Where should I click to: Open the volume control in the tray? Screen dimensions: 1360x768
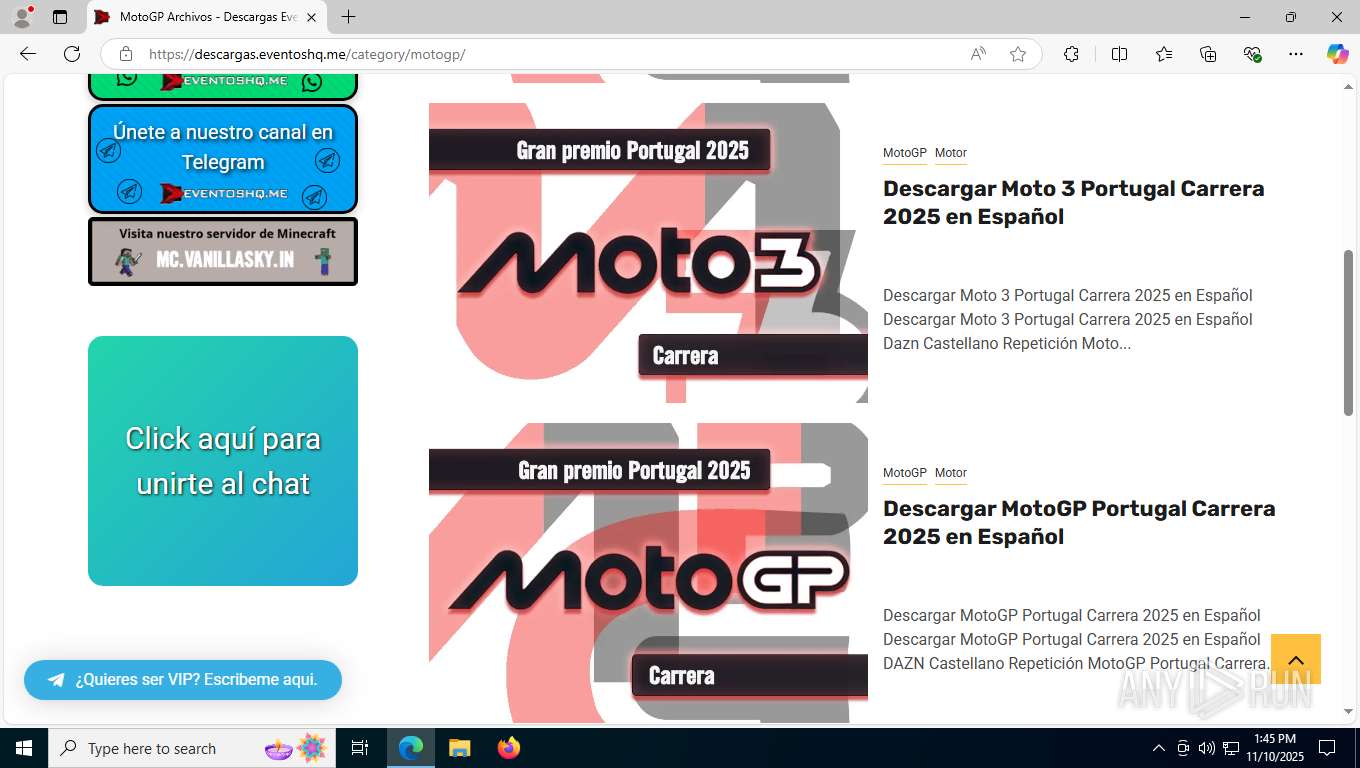1207,748
